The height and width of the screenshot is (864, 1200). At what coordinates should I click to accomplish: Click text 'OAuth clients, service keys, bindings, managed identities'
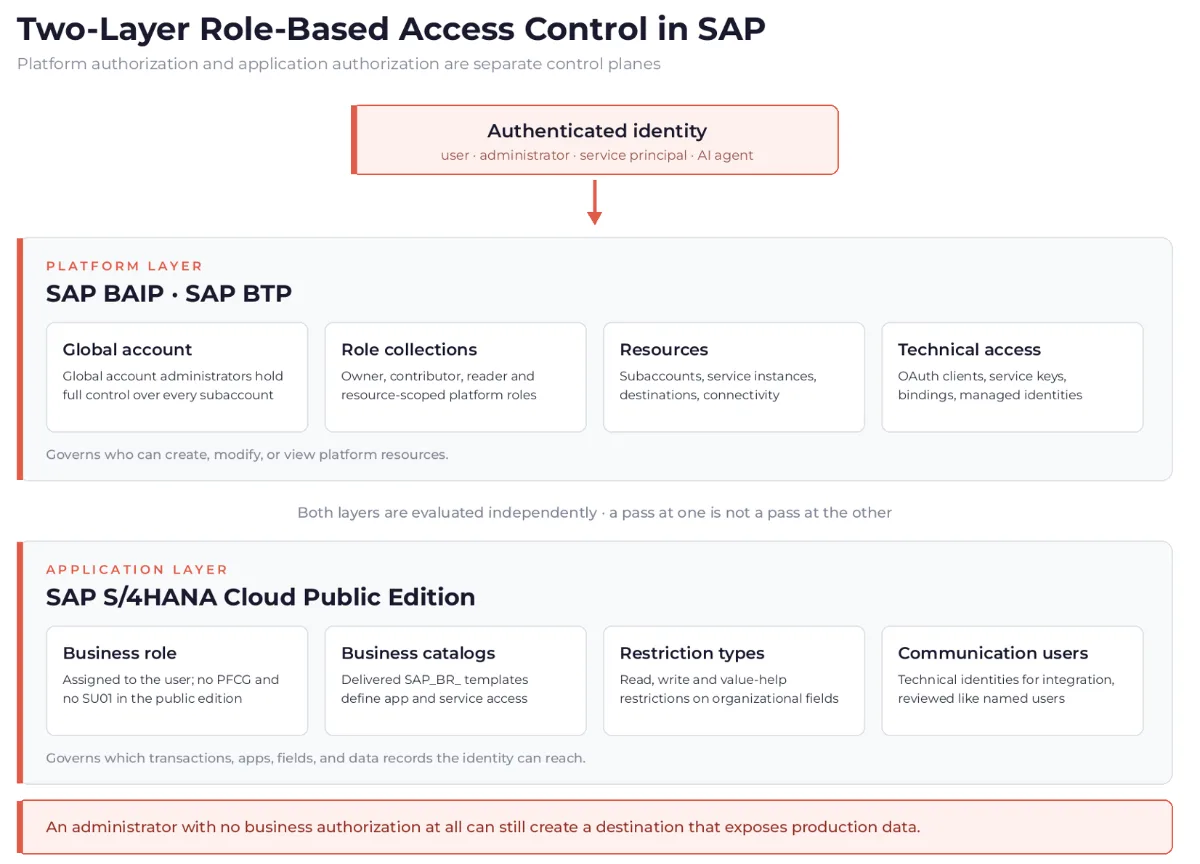pos(990,386)
